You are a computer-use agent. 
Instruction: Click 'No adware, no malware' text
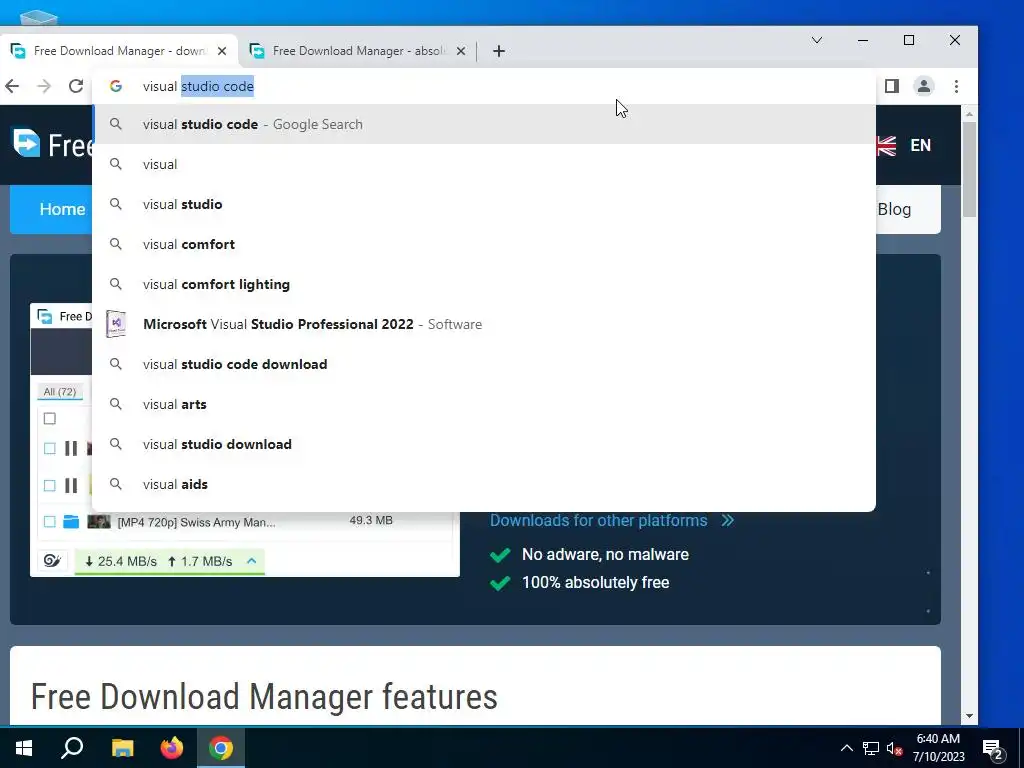(605, 554)
